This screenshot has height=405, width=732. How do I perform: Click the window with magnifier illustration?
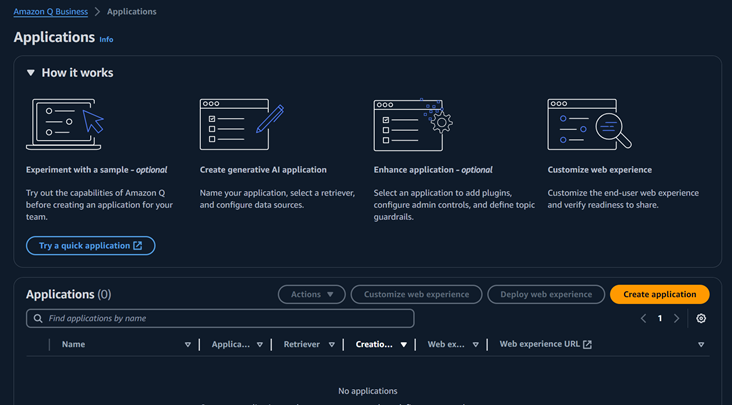tap(589, 124)
